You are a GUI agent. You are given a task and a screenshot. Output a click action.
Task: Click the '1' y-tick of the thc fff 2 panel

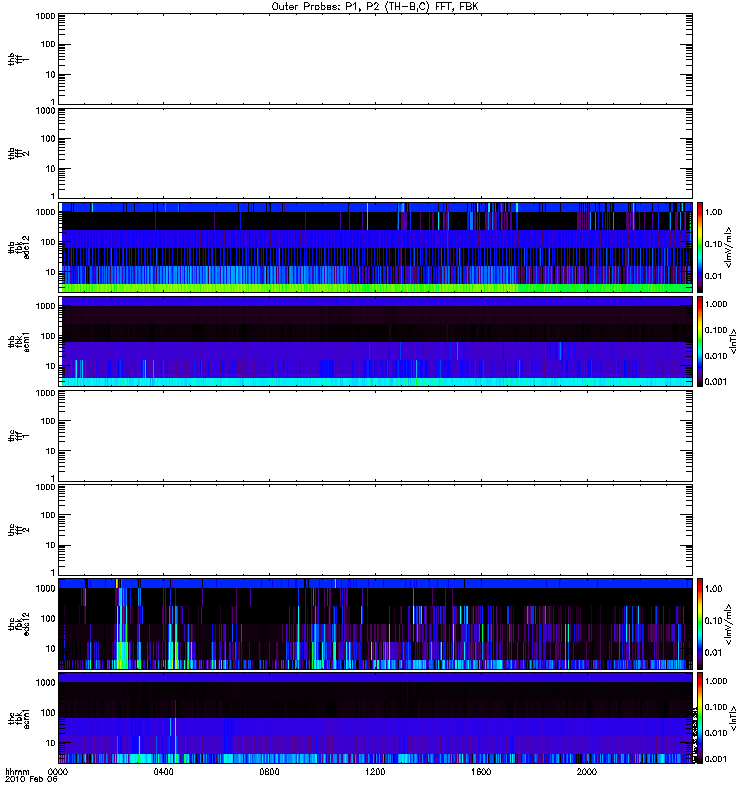tap(53, 572)
